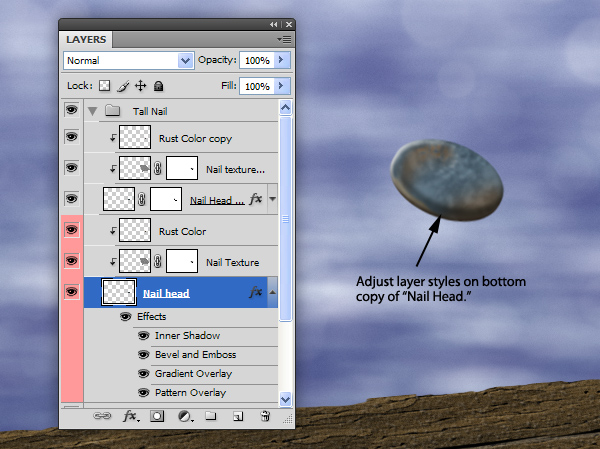
Task: Hide the Nail texture... layer
Action: tap(72, 168)
